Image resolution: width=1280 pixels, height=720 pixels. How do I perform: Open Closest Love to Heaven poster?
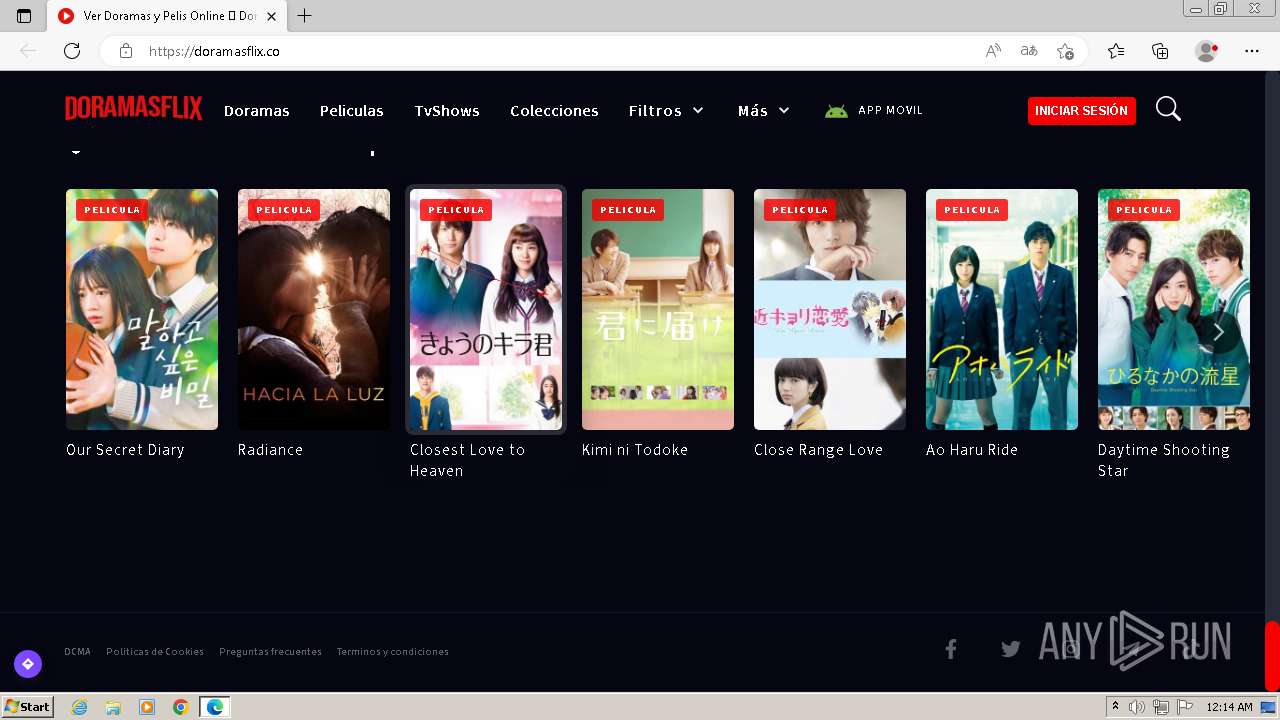486,310
